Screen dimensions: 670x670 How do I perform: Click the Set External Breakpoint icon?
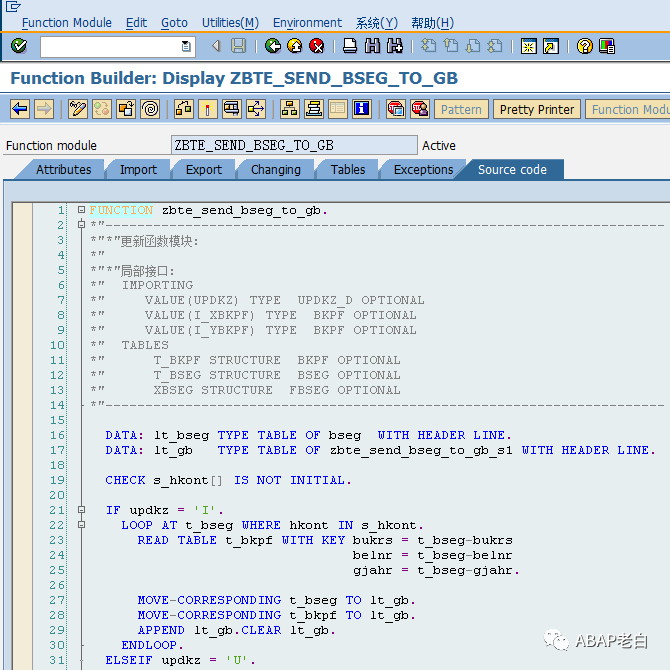(420, 109)
